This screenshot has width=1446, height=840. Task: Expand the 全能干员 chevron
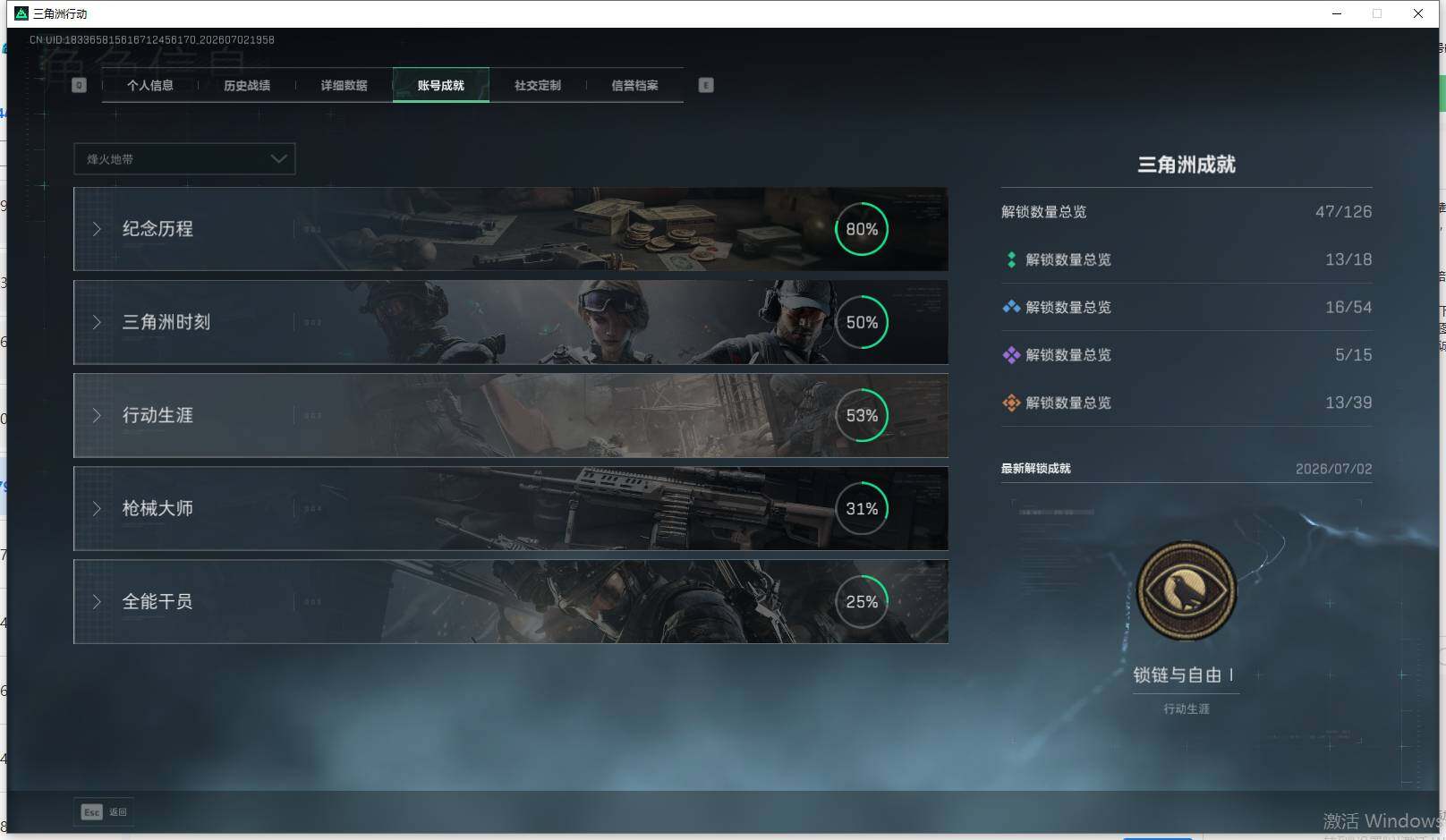click(x=97, y=601)
